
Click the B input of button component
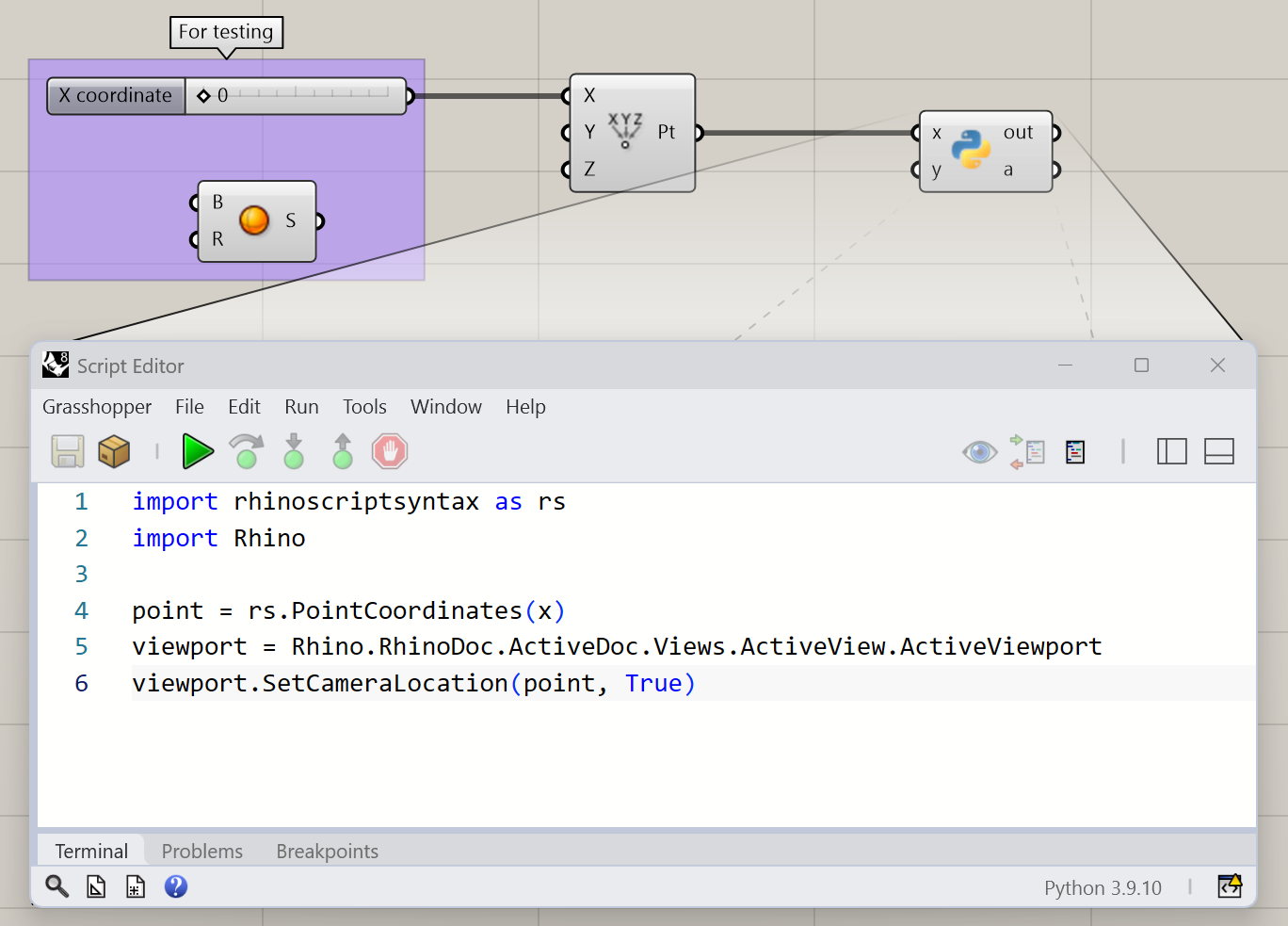[x=217, y=203]
